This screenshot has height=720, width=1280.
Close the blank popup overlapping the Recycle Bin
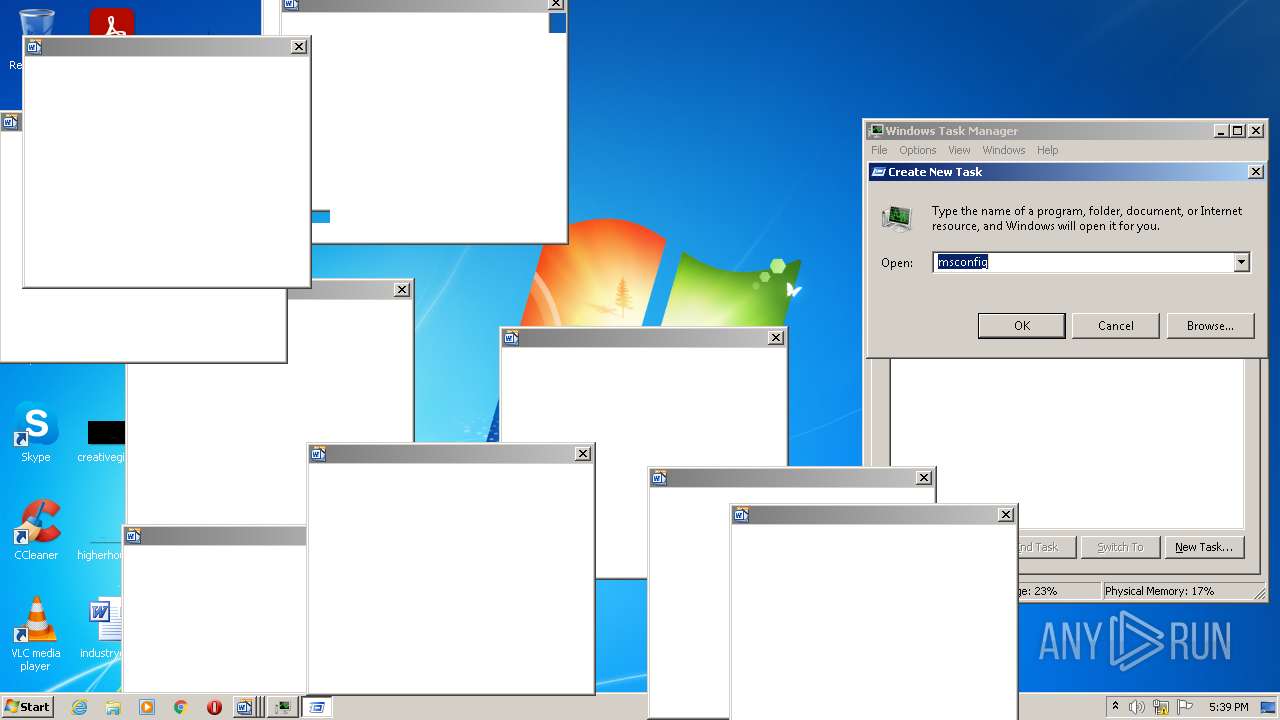(299, 46)
